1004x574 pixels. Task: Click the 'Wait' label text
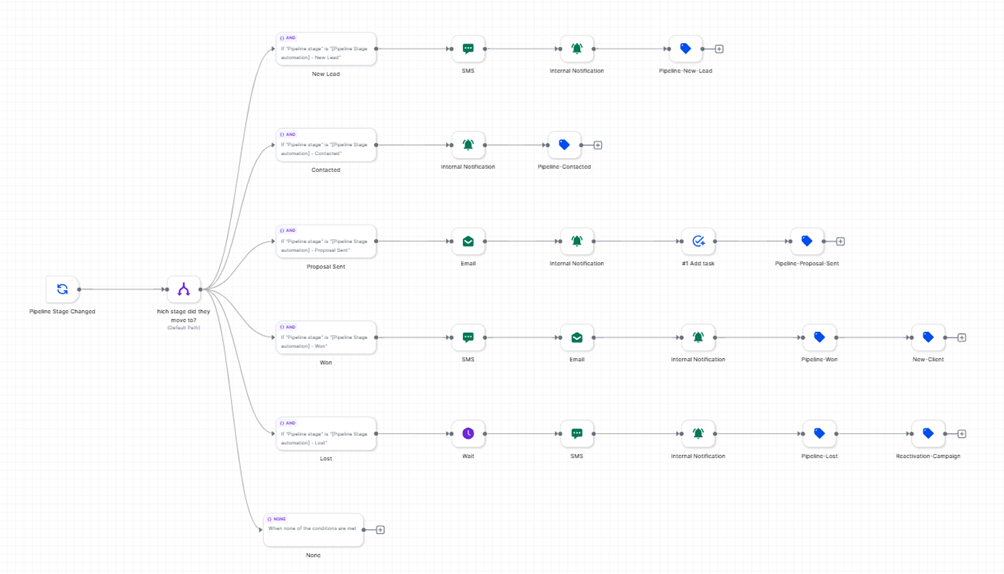(468, 456)
